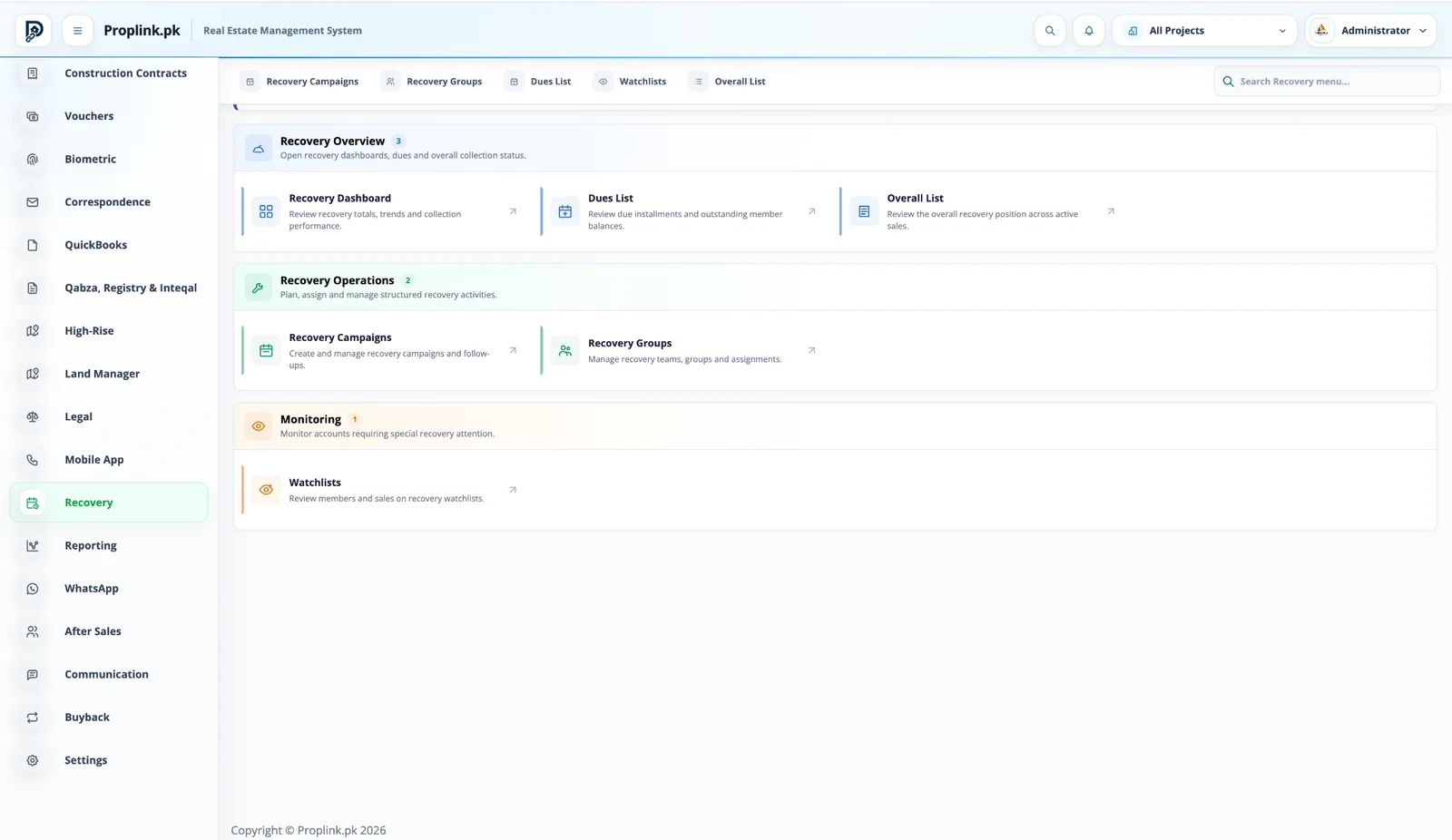Click the Recovery Overview section header icon
Image resolution: width=1452 pixels, height=840 pixels.
pos(259,148)
